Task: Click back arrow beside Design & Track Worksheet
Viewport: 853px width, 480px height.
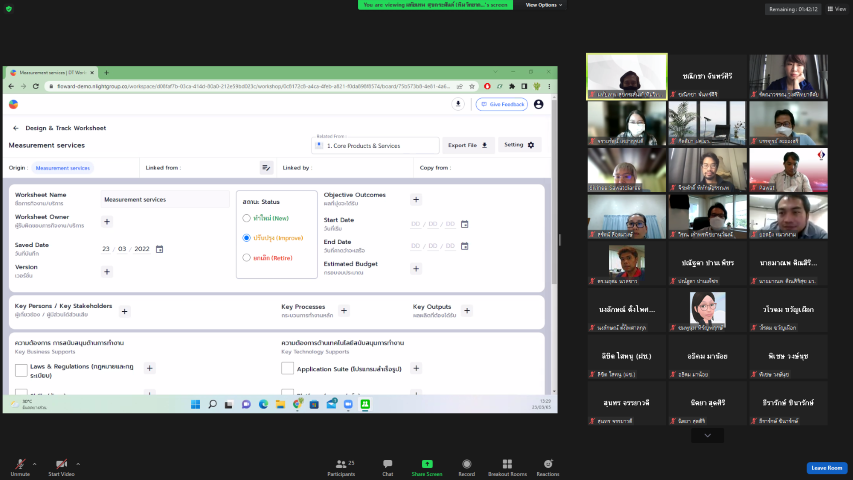Action: pyautogui.click(x=16, y=128)
